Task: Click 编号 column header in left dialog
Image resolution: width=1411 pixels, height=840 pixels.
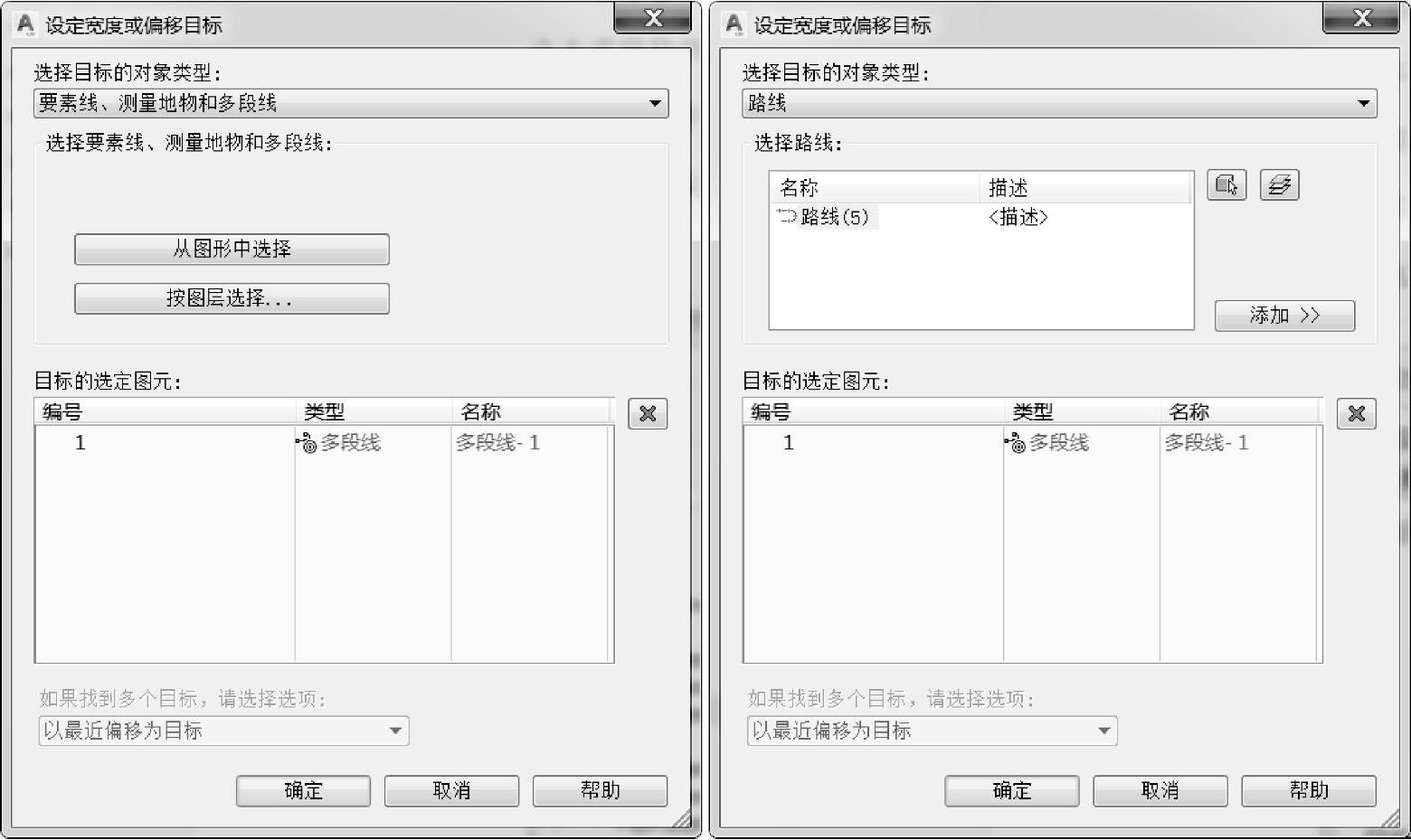Action: [x=166, y=412]
